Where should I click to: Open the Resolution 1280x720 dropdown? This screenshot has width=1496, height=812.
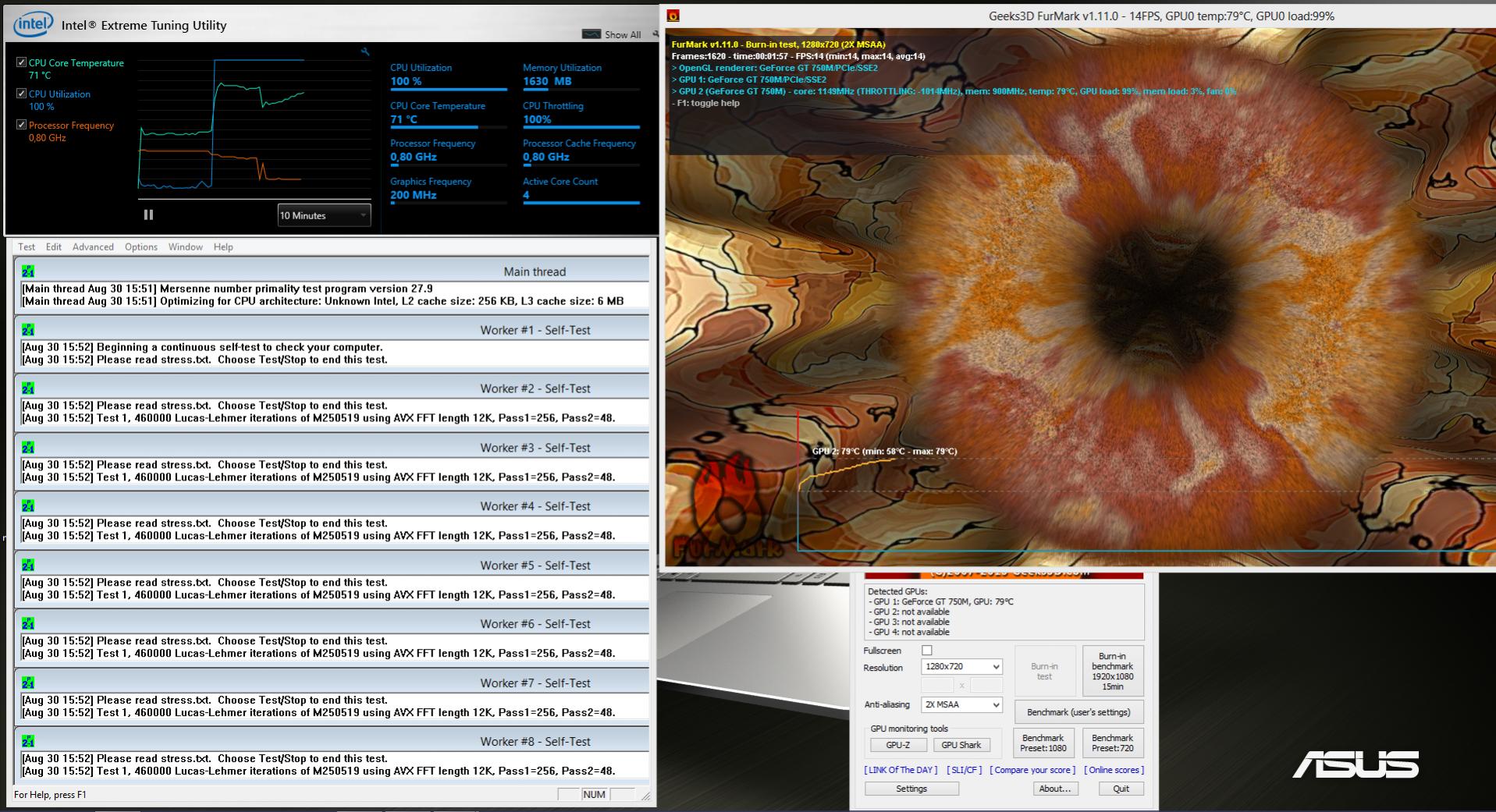click(x=961, y=667)
